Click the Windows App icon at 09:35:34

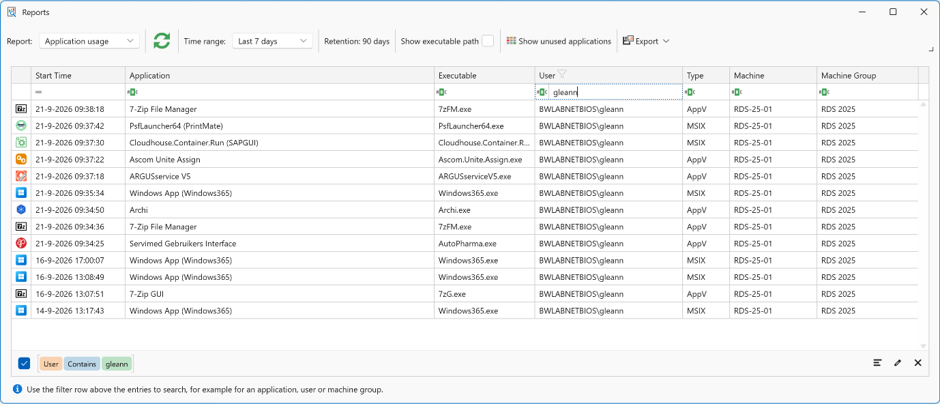pyautogui.click(x=21, y=193)
